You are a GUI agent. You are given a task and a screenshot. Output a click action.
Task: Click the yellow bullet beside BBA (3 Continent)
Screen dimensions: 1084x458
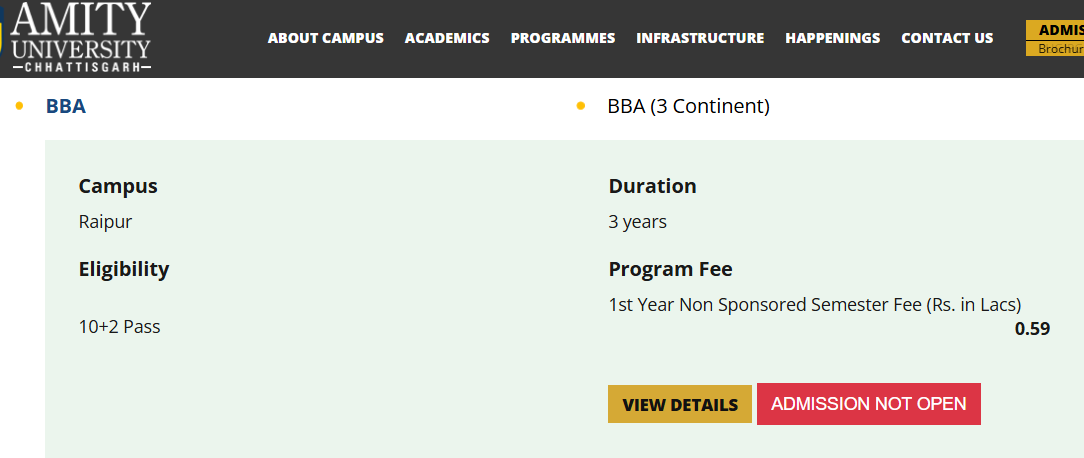(581, 106)
